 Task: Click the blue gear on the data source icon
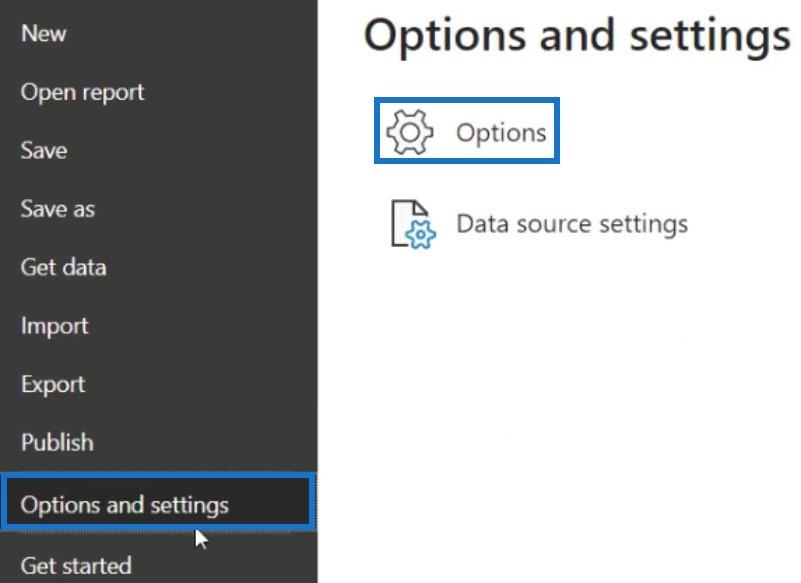[420, 235]
